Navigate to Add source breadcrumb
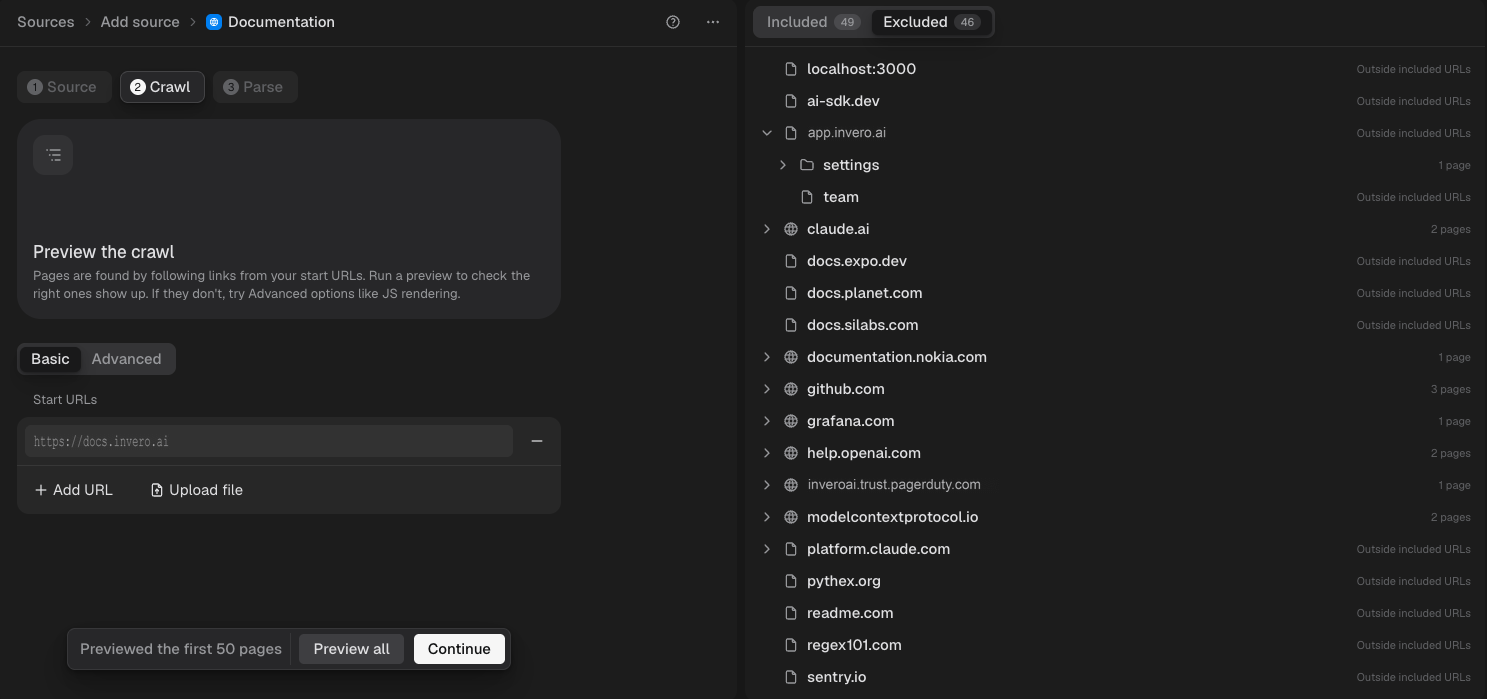Image resolution: width=1487 pixels, height=699 pixels. click(x=140, y=22)
